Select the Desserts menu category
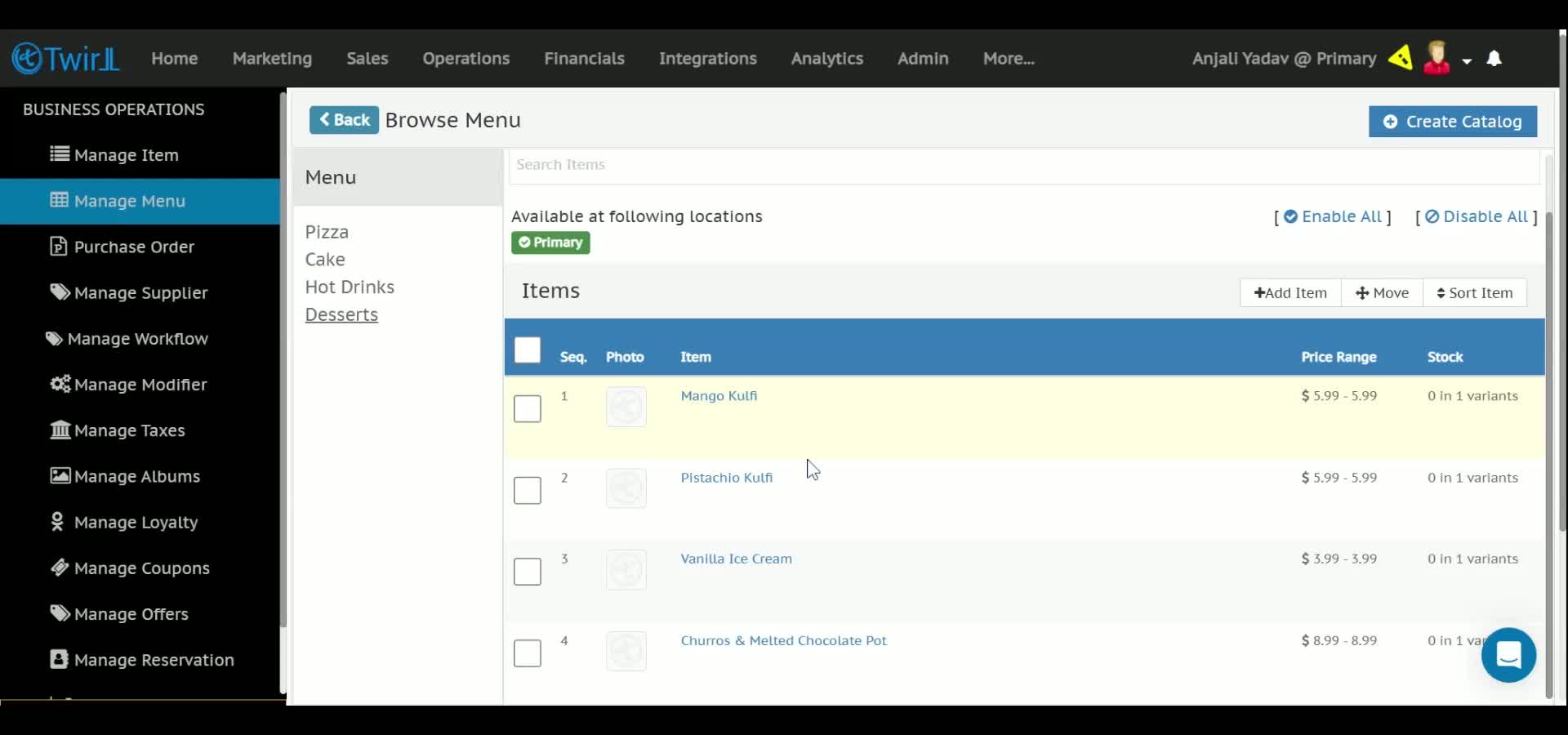 [341, 315]
